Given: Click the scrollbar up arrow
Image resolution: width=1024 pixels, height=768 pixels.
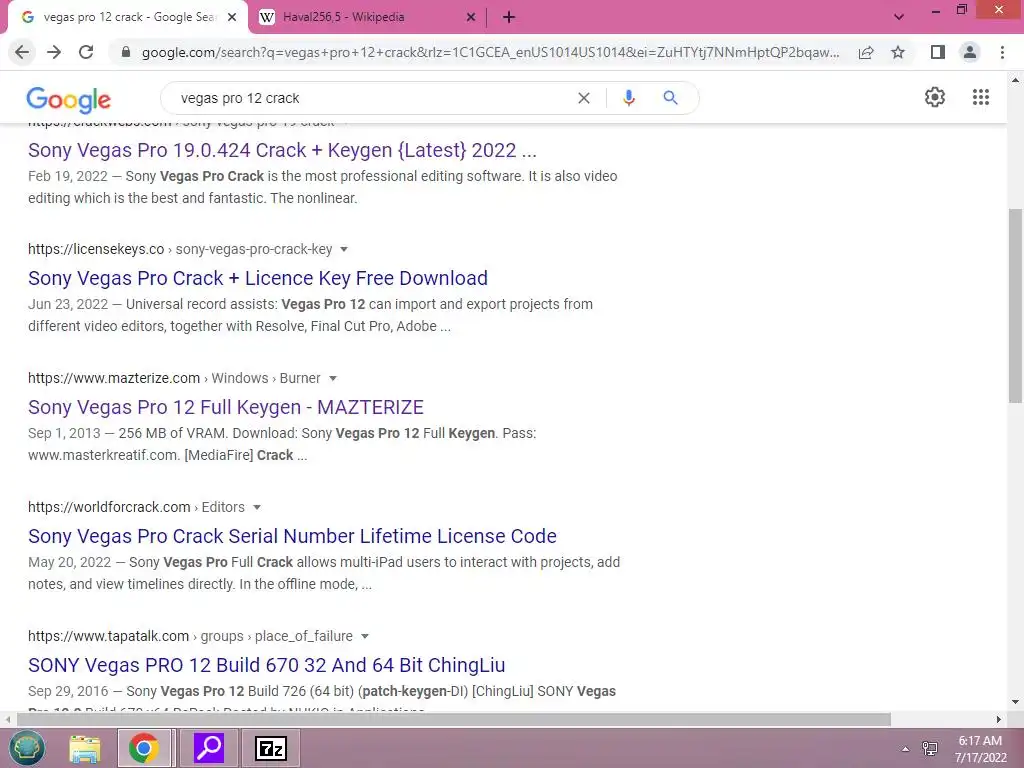Looking at the screenshot, I should 1015,80.
